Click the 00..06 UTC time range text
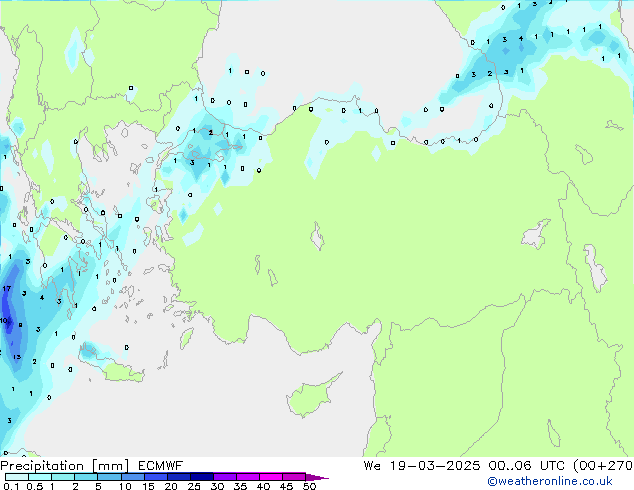Screen dimensions: 634x490 [520, 465]
